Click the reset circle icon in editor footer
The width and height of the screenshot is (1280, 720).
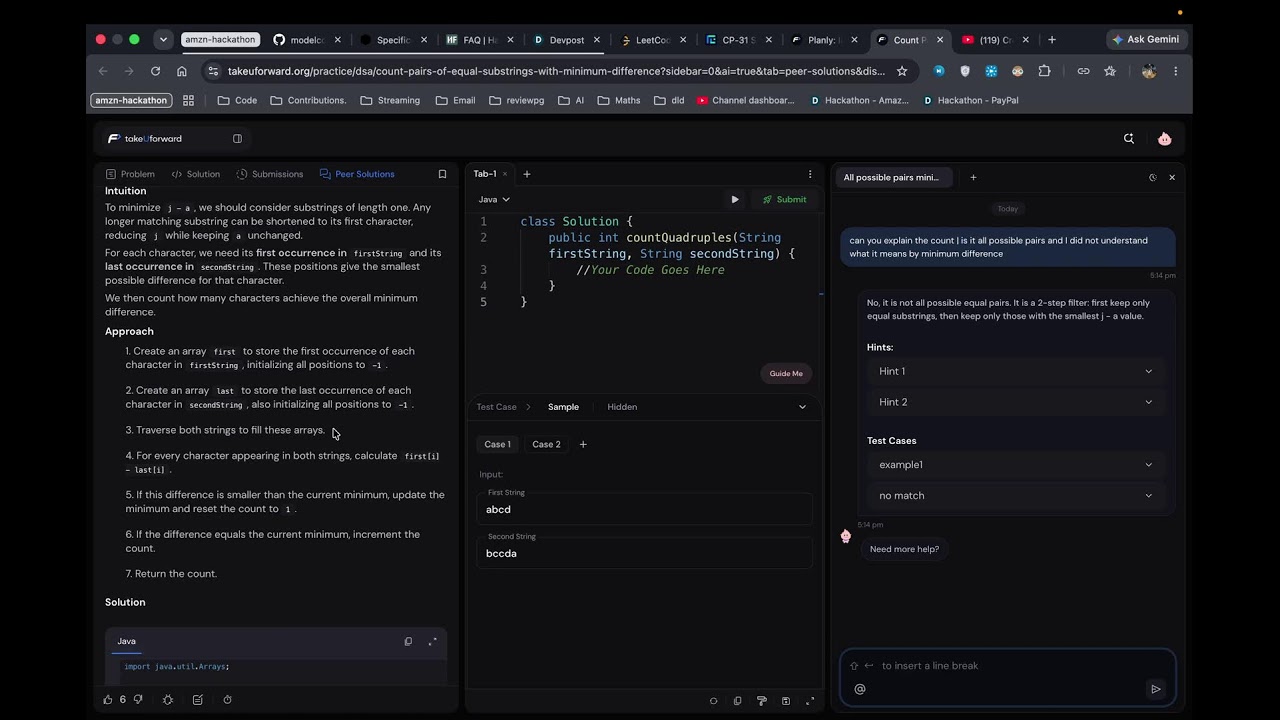pos(713,701)
